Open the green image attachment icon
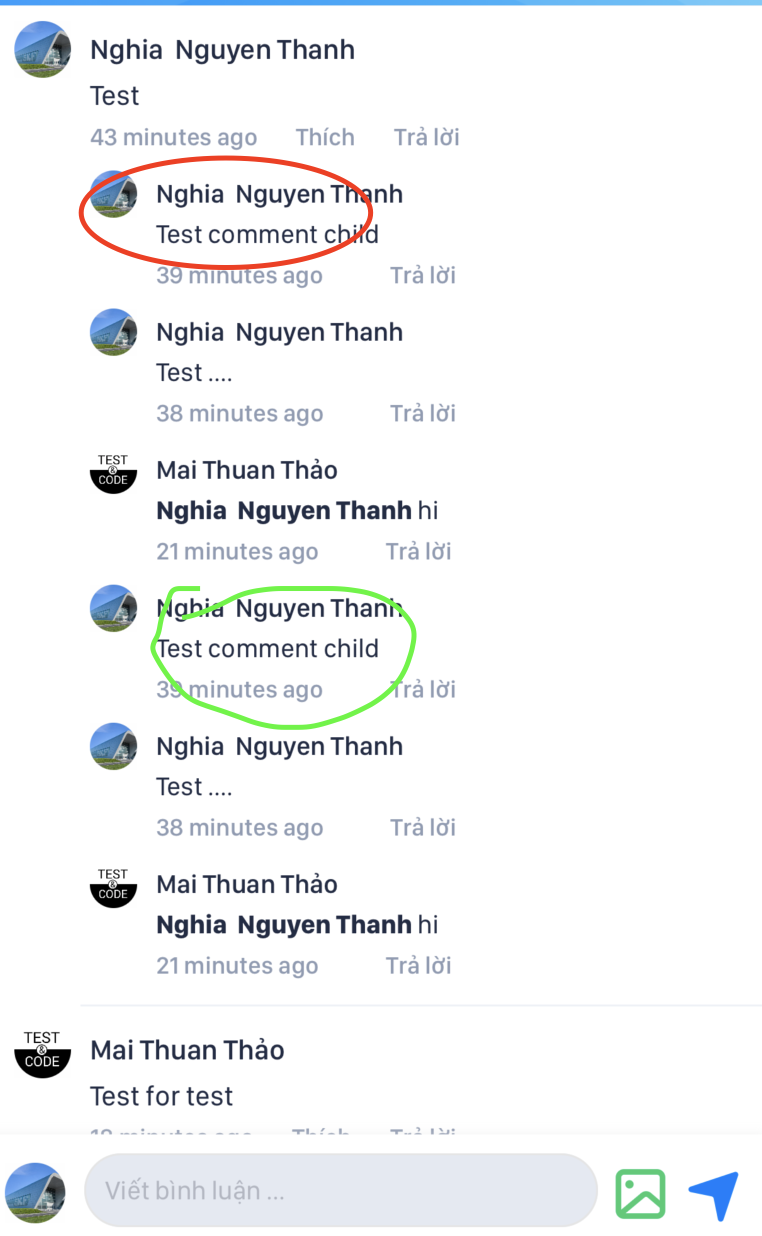The image size is (762, 1236). pos(640,1193)
